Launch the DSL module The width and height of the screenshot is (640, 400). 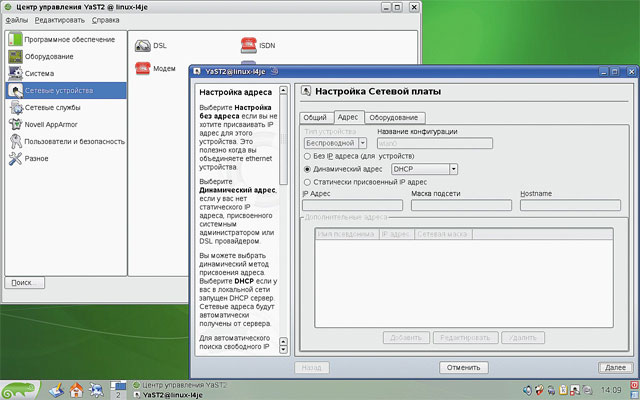point(151,45)
